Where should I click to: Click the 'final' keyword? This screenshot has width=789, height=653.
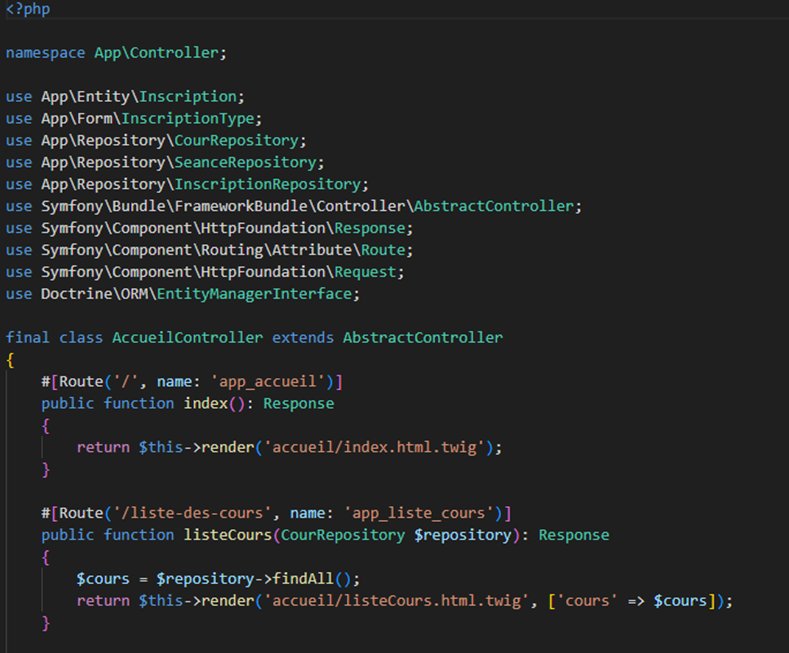[x=27, y=338]
